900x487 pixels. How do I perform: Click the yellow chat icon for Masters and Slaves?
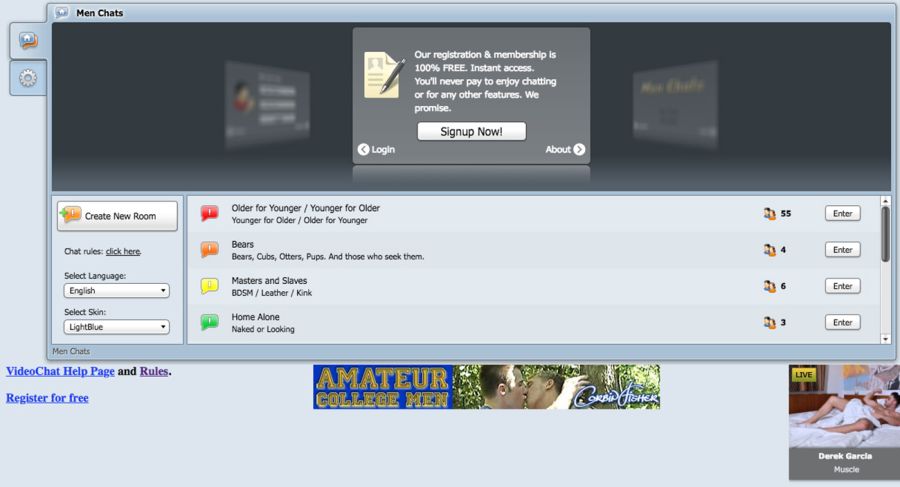click(209, 286)
